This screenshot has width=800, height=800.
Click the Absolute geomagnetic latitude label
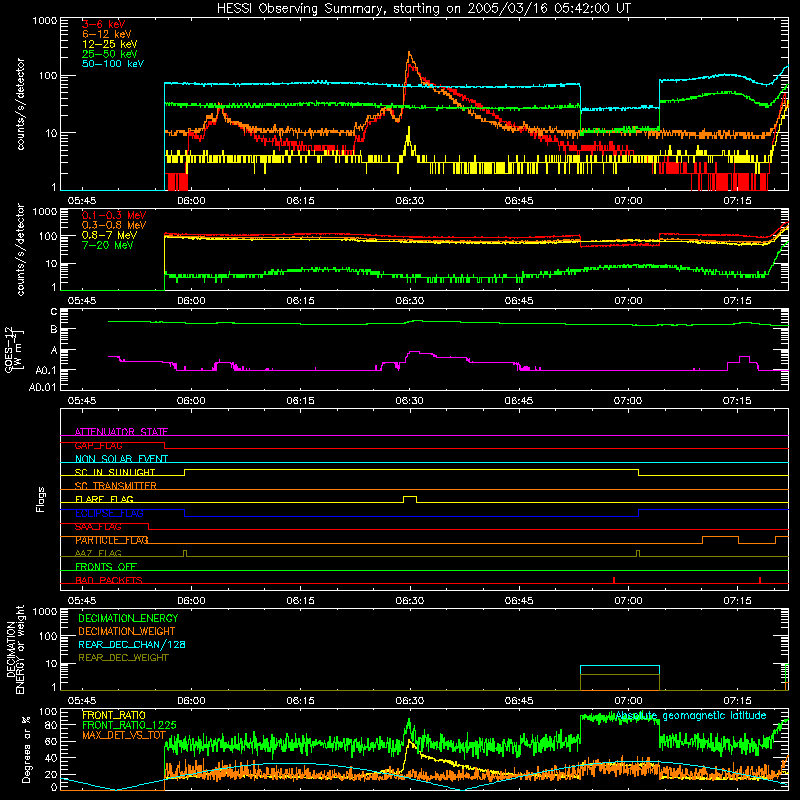click(691, 716)
